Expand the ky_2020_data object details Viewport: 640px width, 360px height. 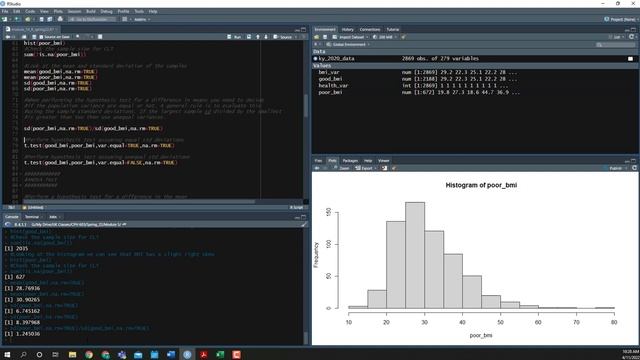316,59
